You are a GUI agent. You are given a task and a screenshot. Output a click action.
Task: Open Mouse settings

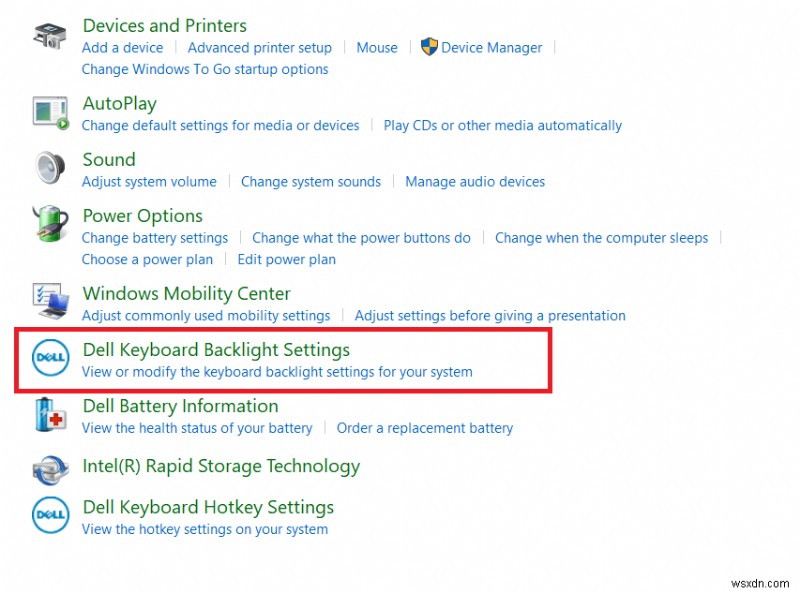click(376, 47)
